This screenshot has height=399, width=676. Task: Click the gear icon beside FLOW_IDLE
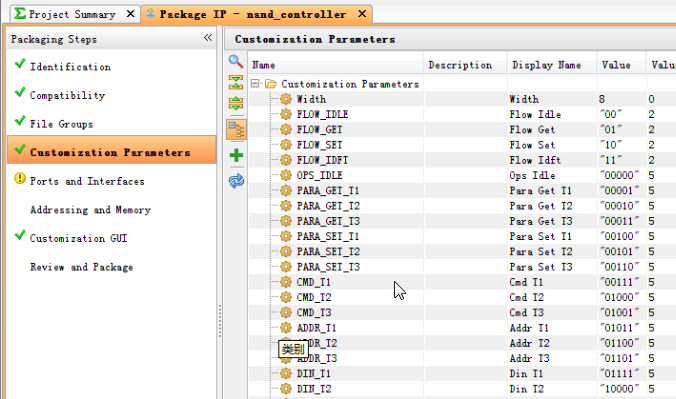click(286, 114)
